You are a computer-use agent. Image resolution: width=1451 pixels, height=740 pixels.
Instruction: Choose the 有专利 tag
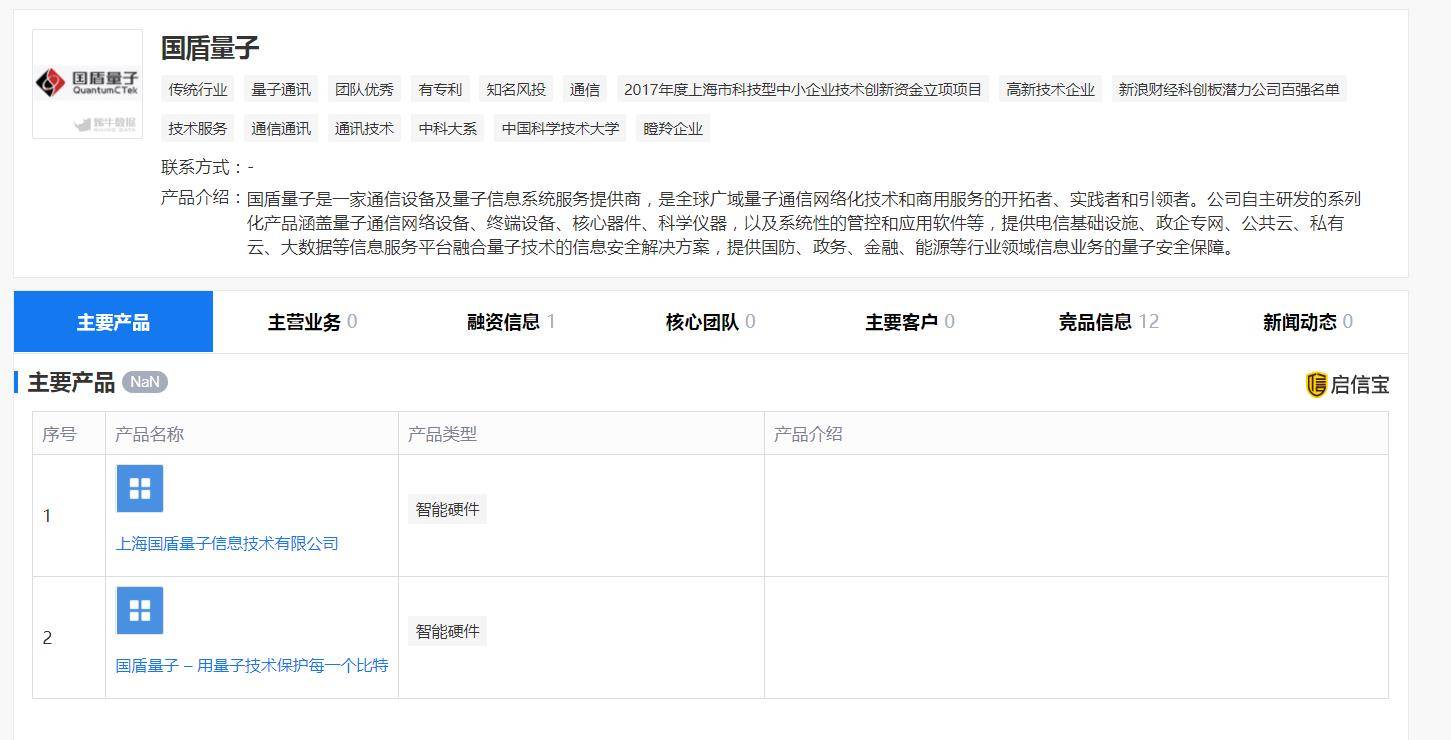point(440,89)
